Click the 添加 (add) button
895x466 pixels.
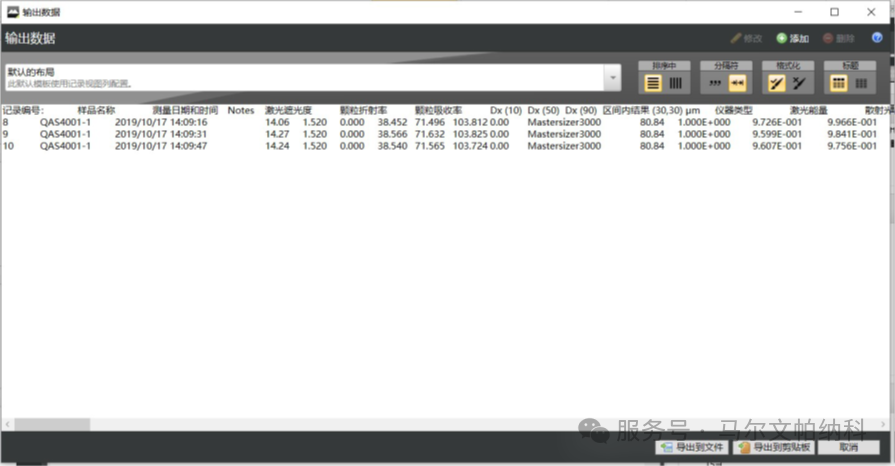tap(793, 38)
